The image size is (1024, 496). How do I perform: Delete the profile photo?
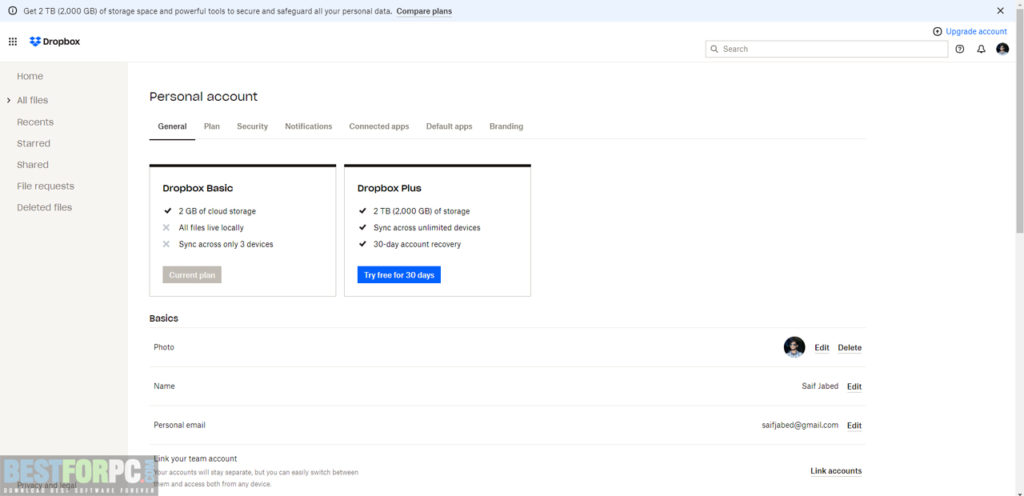(850, 348)
